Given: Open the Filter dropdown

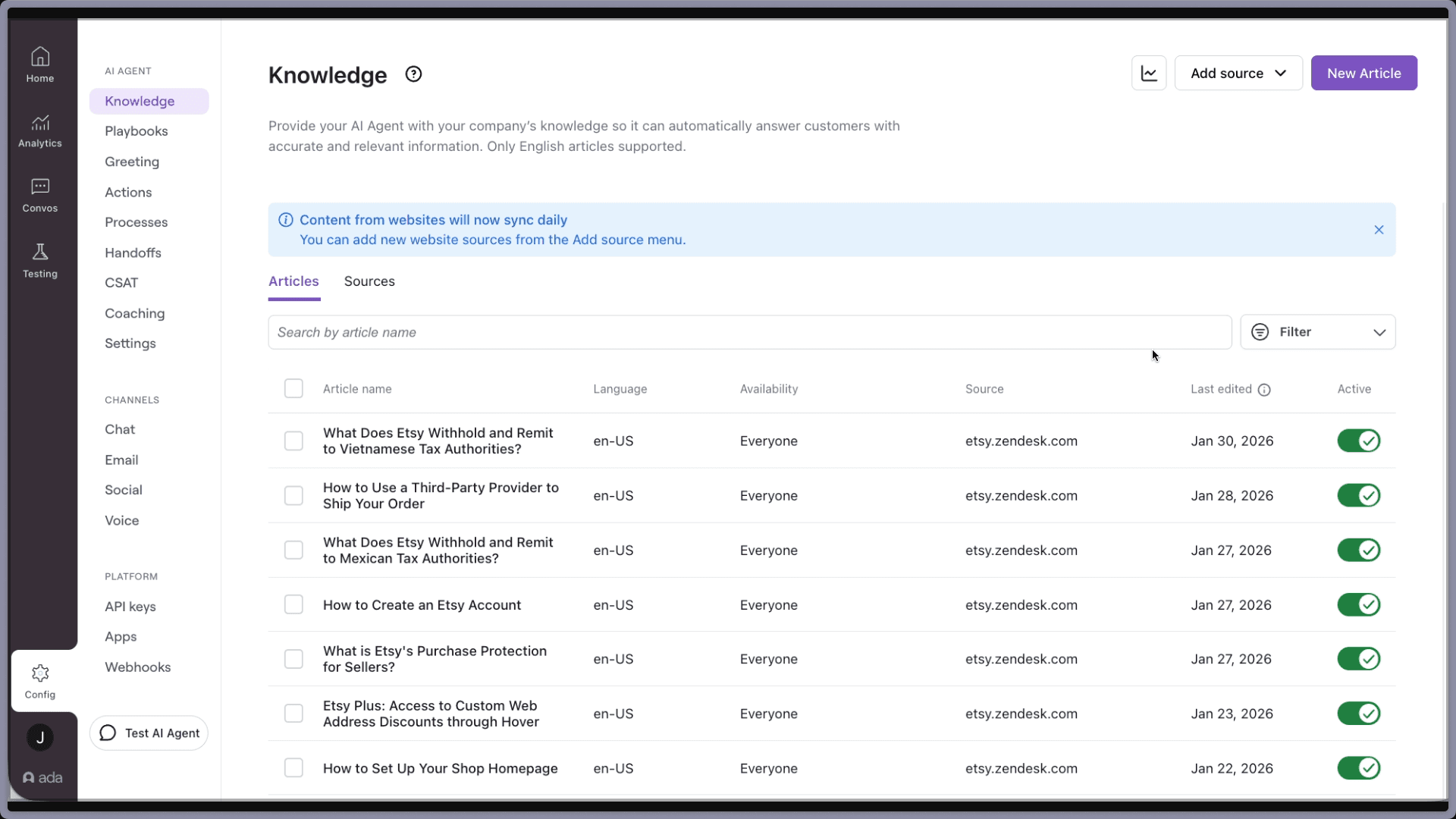Looking at the screenshot, I should click(x=1318, y=332).
